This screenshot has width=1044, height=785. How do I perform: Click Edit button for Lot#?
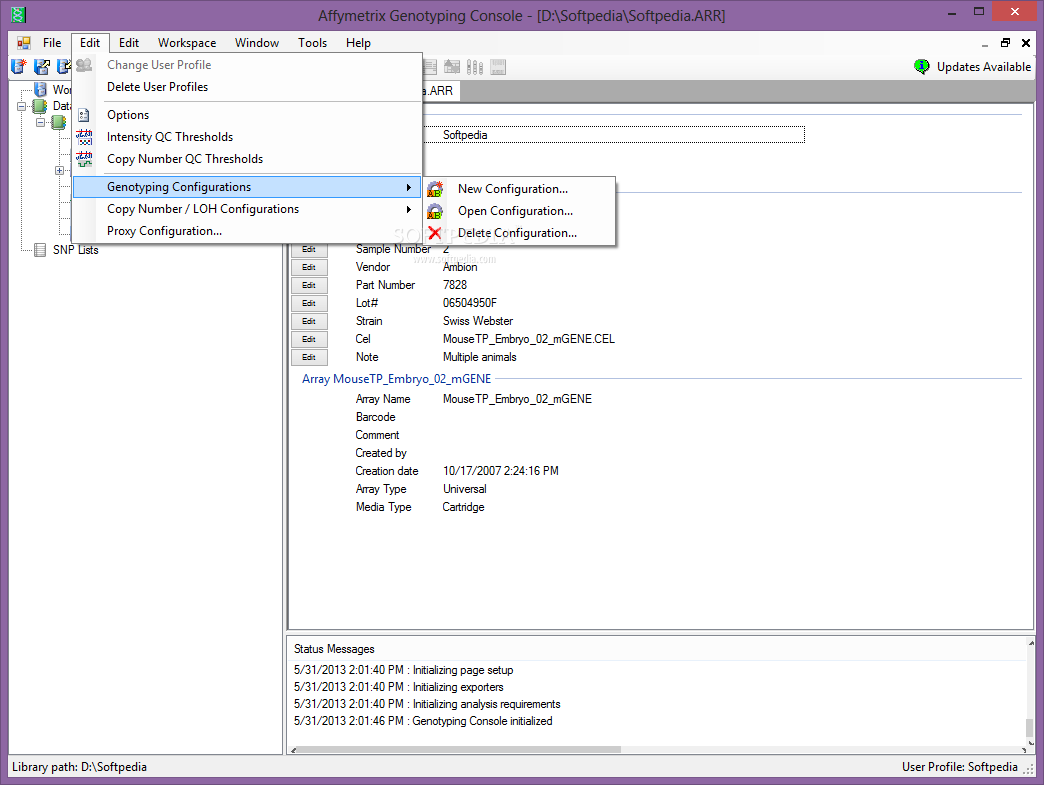(309, 303)
